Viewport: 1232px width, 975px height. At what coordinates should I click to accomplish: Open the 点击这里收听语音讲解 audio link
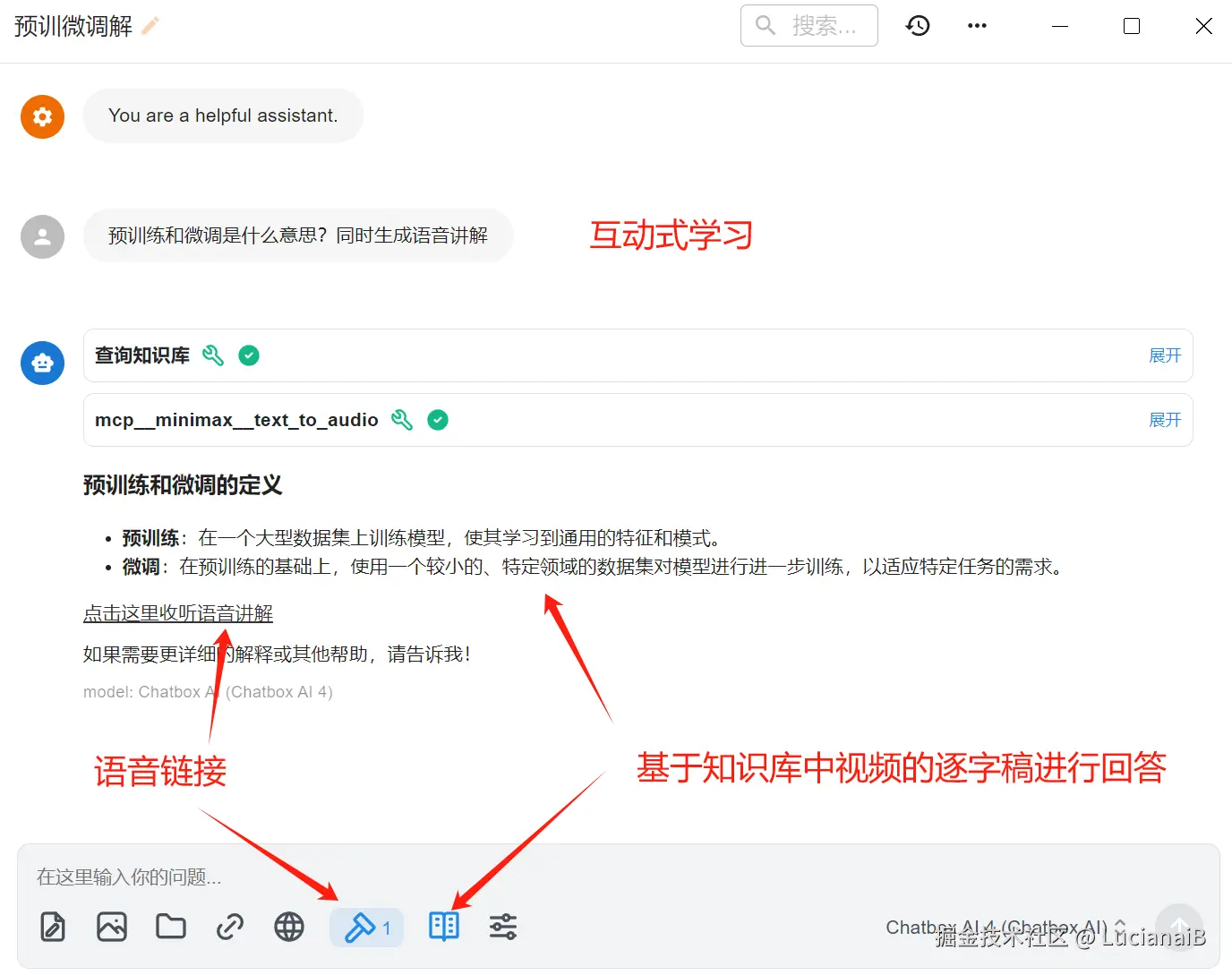177,613
